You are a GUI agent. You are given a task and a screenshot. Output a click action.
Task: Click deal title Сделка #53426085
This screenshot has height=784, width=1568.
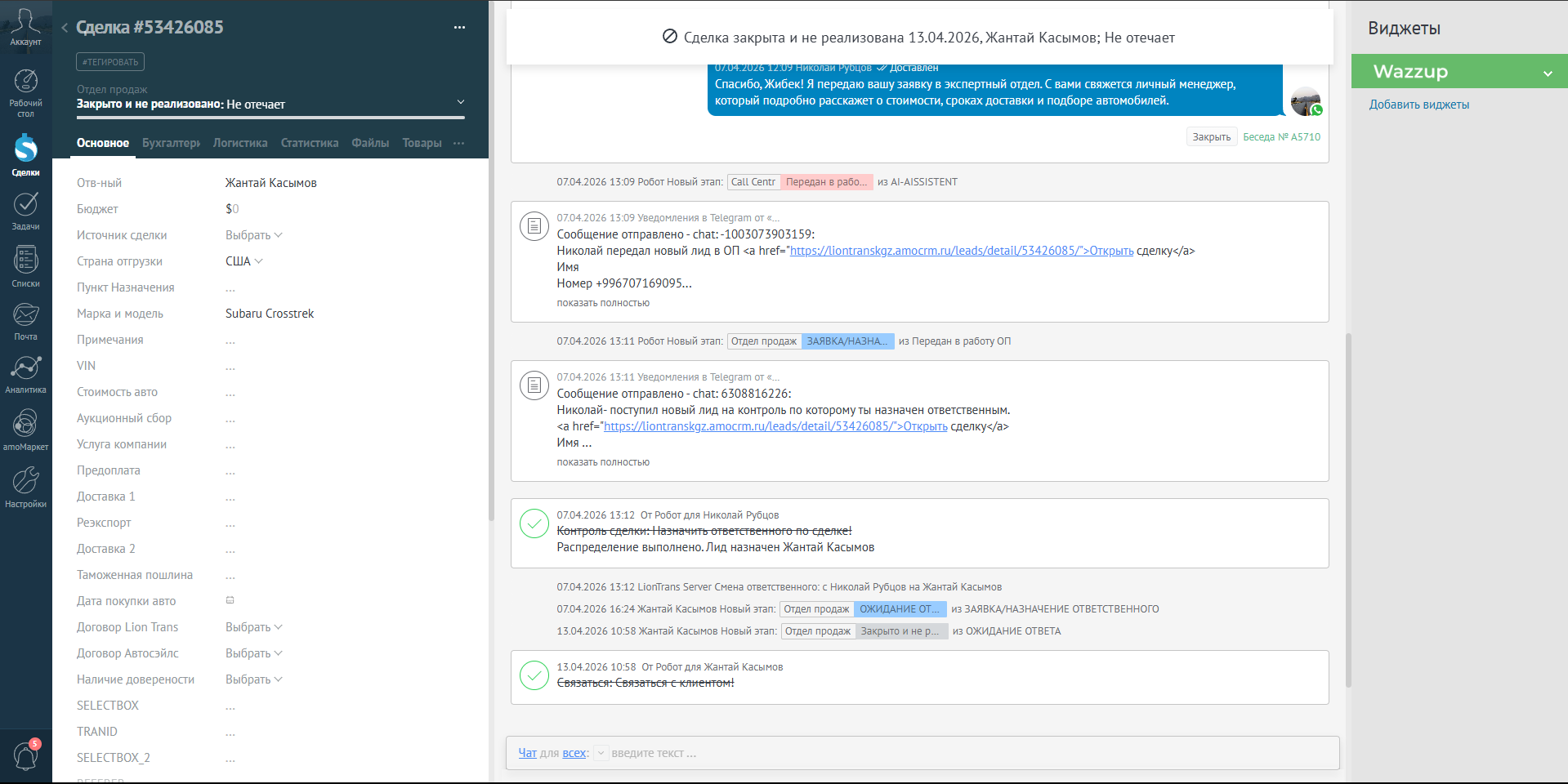tap(150, 27)
